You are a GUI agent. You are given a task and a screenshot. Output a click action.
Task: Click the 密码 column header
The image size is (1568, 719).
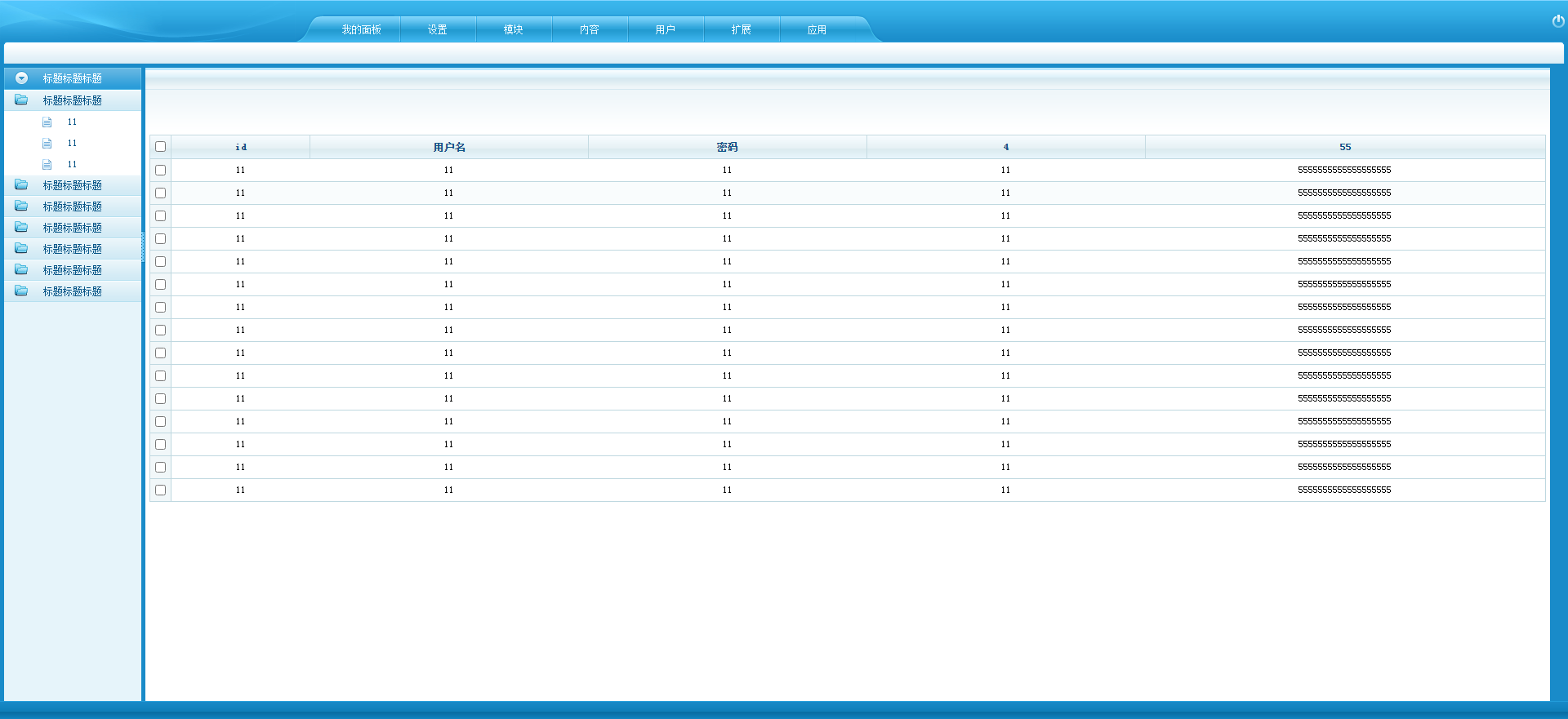click(727, 147)
